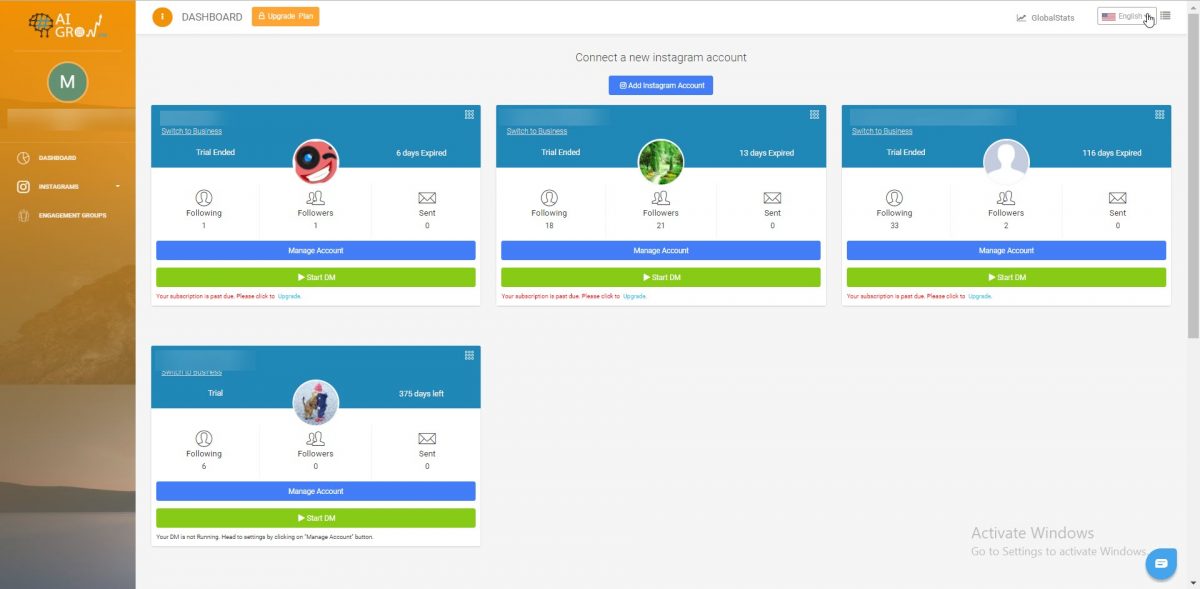Click the Sent envelope icon on trial card
The width and height of the screenshot is (1200, 589).
pyautogui.click(x=427, y=439)
